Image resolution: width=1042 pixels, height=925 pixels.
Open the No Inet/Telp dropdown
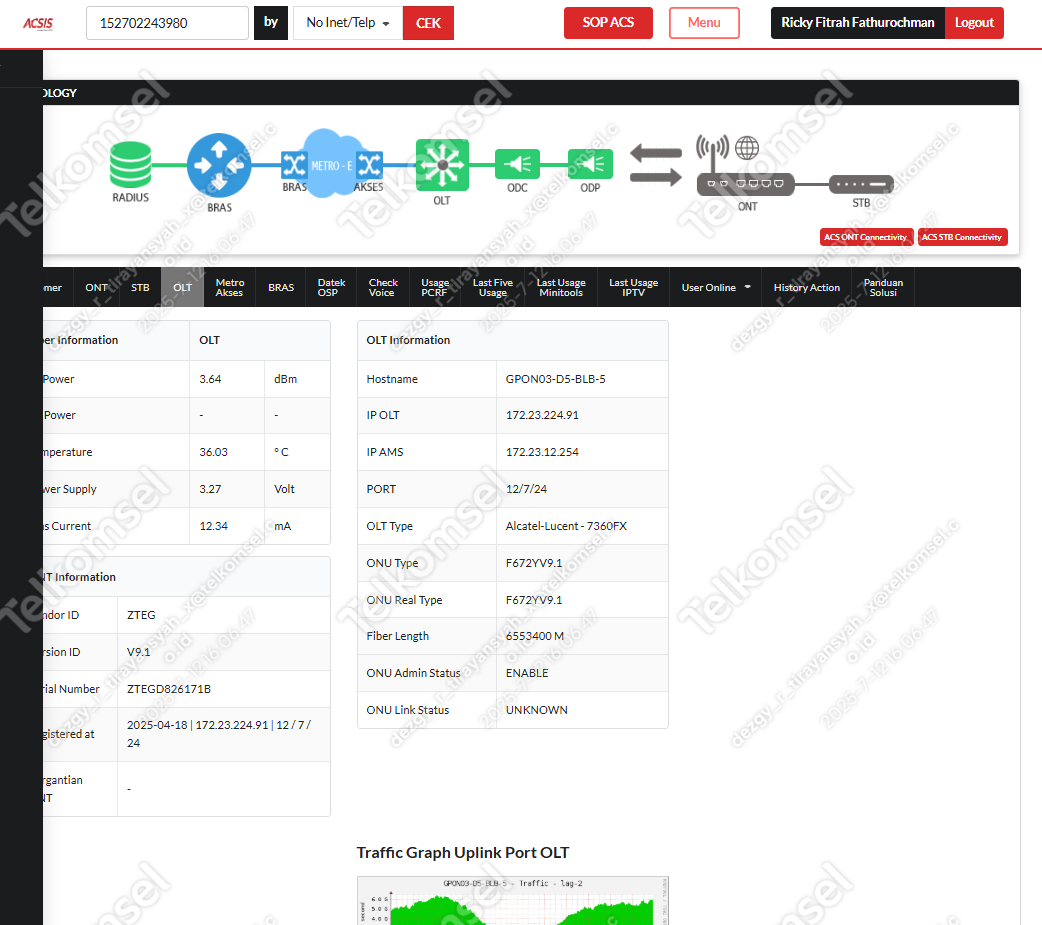[x=348, y=23]
